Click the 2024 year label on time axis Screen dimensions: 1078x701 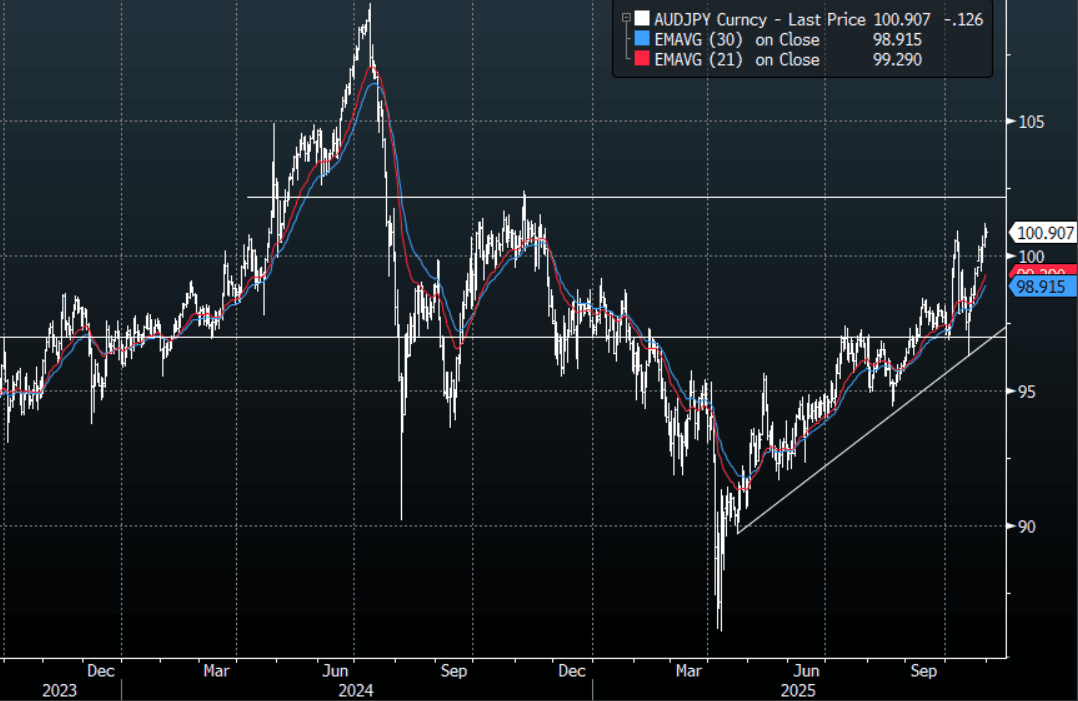355,691
